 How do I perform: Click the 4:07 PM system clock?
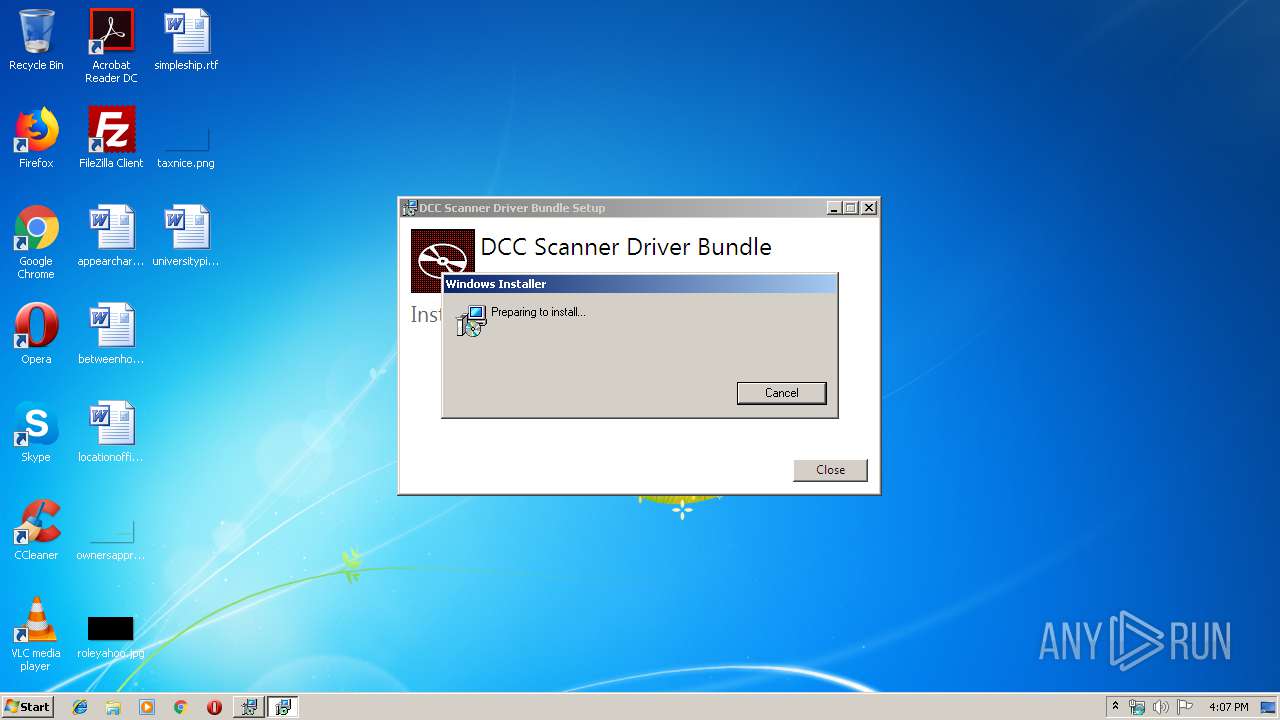(x=1228, y=707)
